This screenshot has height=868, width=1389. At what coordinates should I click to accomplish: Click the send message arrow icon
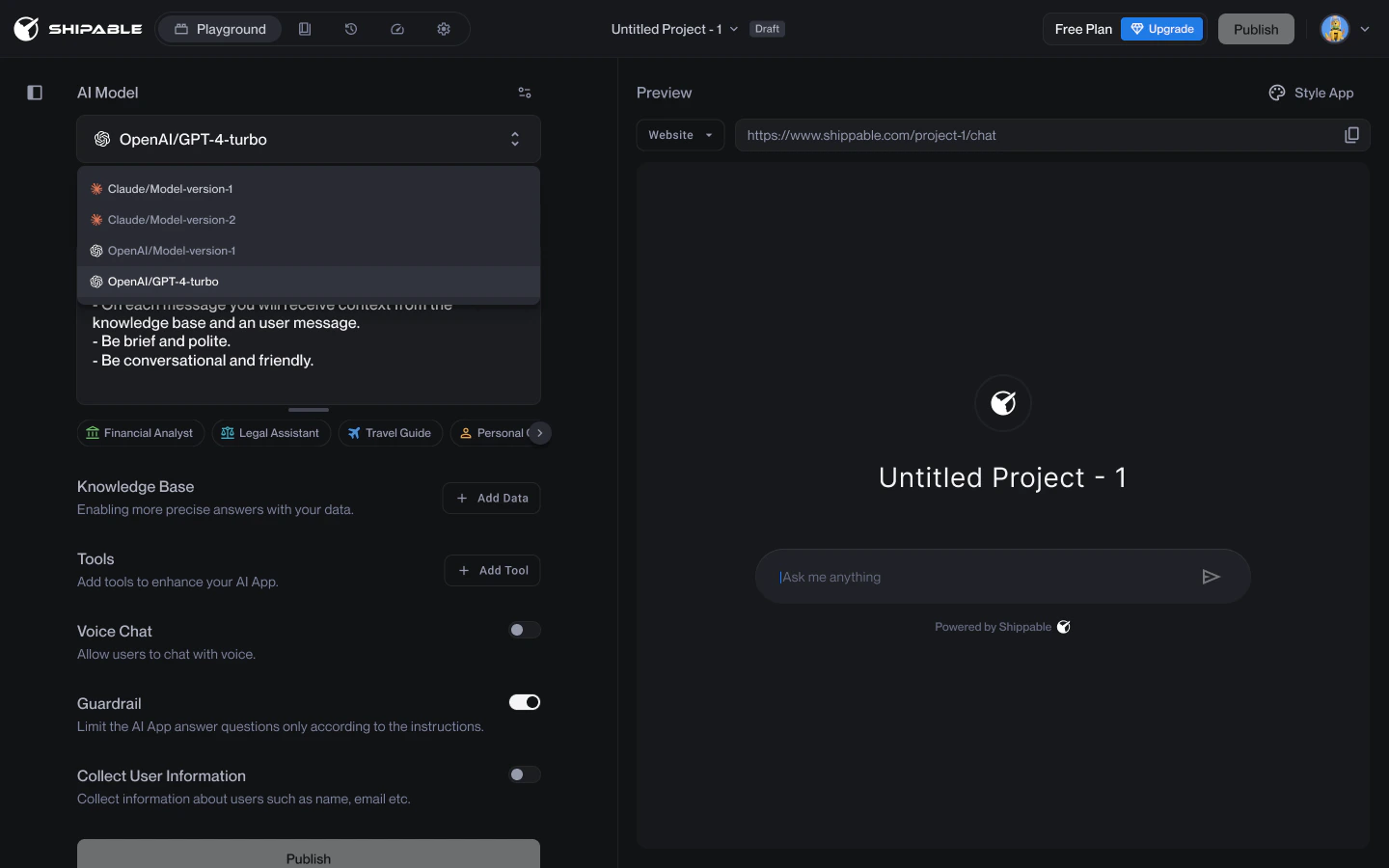(x=1211, y=577)
